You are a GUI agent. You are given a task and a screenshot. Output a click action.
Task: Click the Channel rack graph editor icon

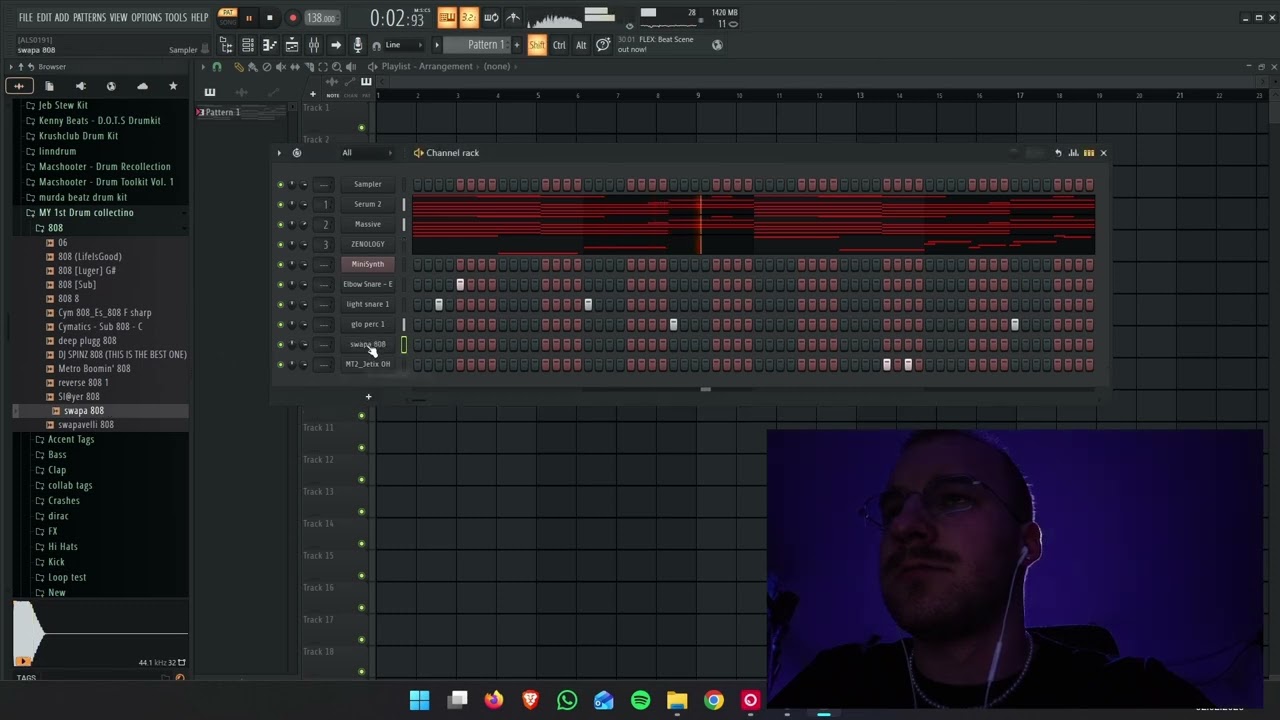pos(1073,153)
